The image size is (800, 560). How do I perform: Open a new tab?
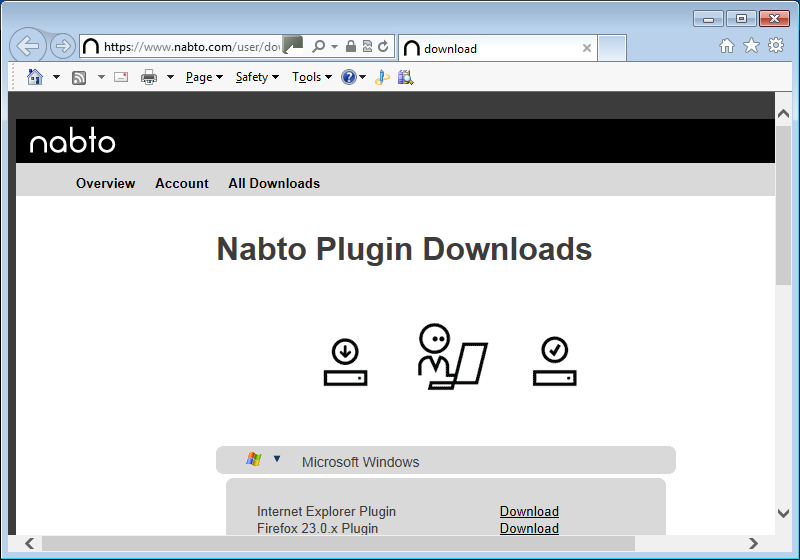pyautogui.click(x=612, y=48)
